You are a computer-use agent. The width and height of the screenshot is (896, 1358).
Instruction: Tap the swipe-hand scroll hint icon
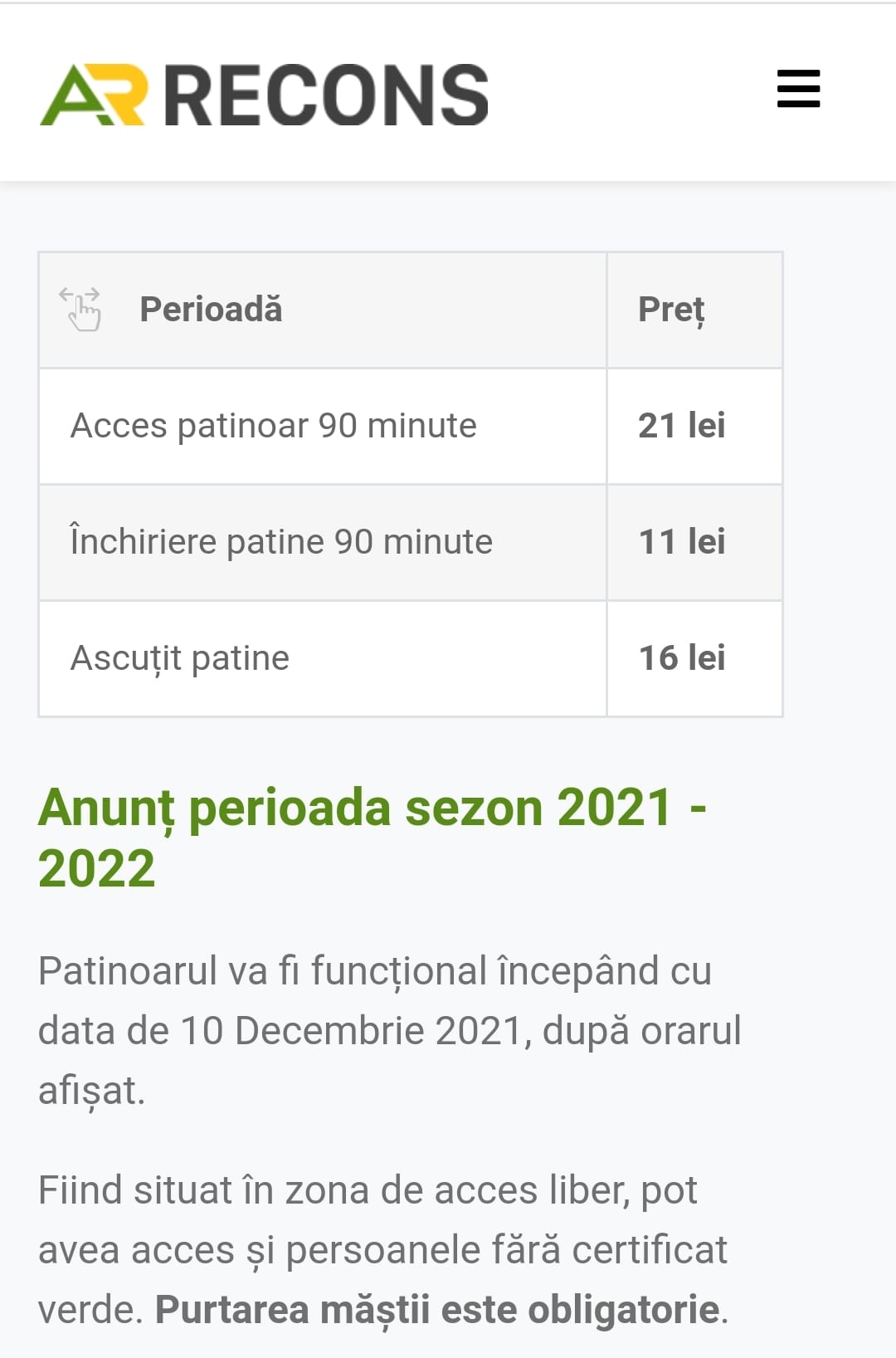(80, 309)
